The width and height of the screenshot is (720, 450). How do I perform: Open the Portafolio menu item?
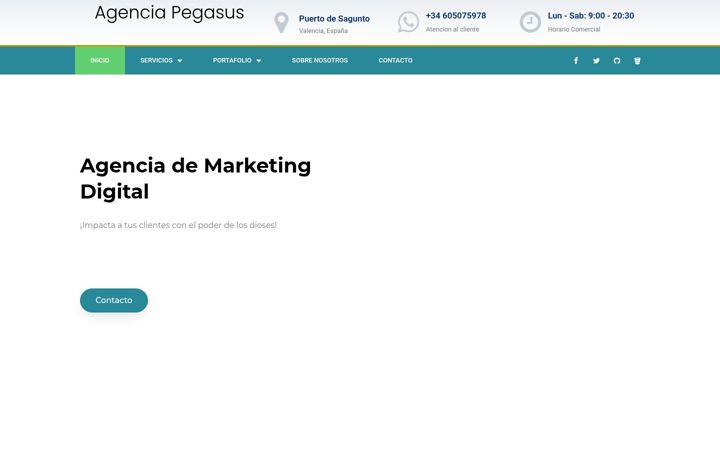pyautogui.click(x=232, y=60)
